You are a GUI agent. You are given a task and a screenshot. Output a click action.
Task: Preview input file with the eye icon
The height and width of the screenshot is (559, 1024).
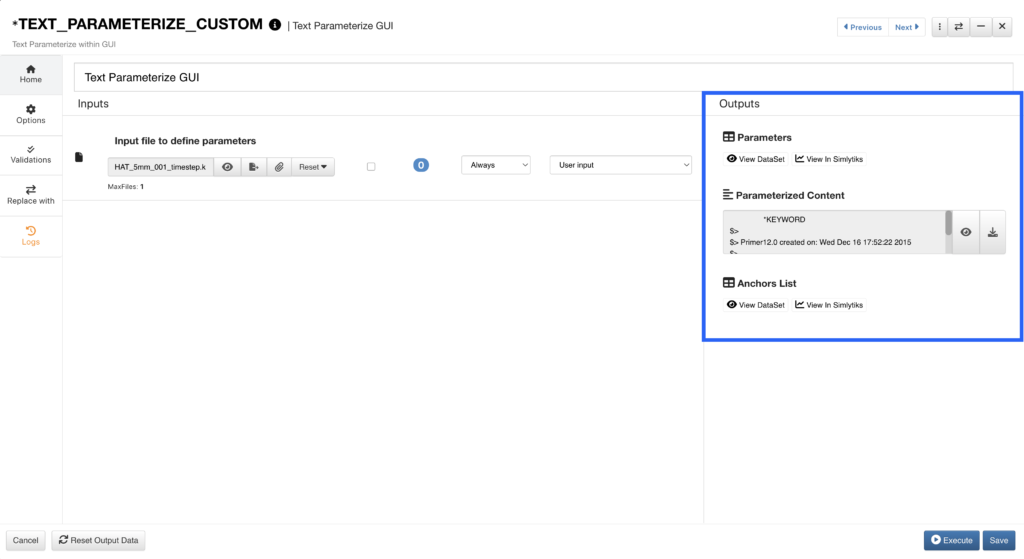coord(227,167)
